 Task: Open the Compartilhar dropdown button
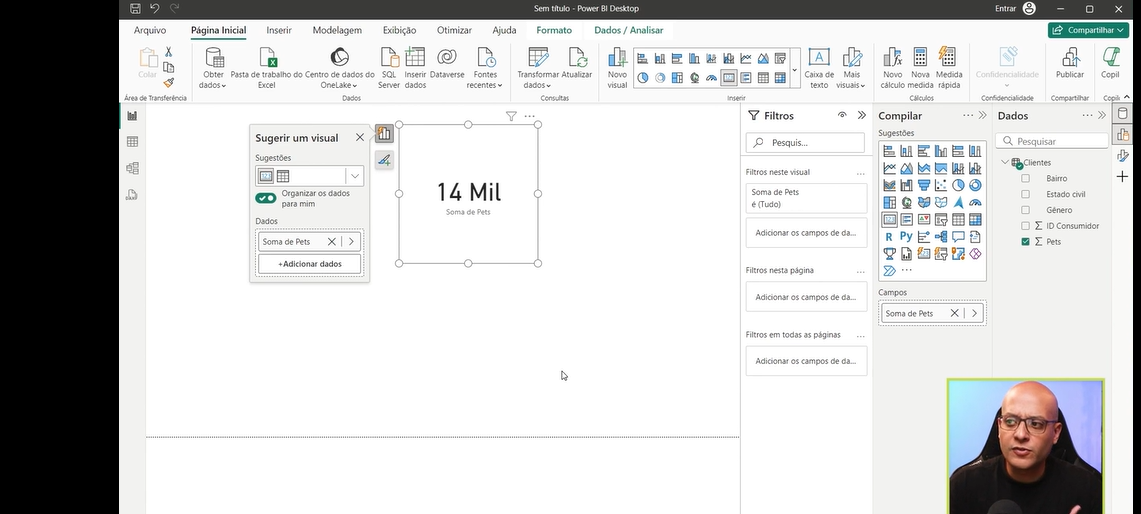(x=1088, y=30)
